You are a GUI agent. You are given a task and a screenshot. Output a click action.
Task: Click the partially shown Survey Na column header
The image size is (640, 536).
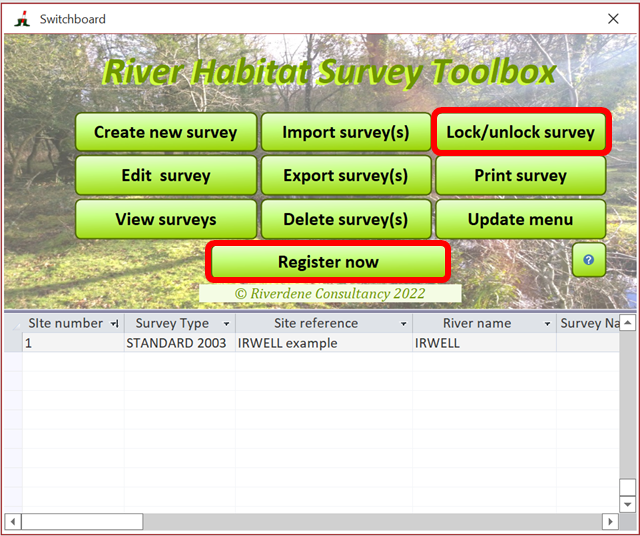(588, 323)
